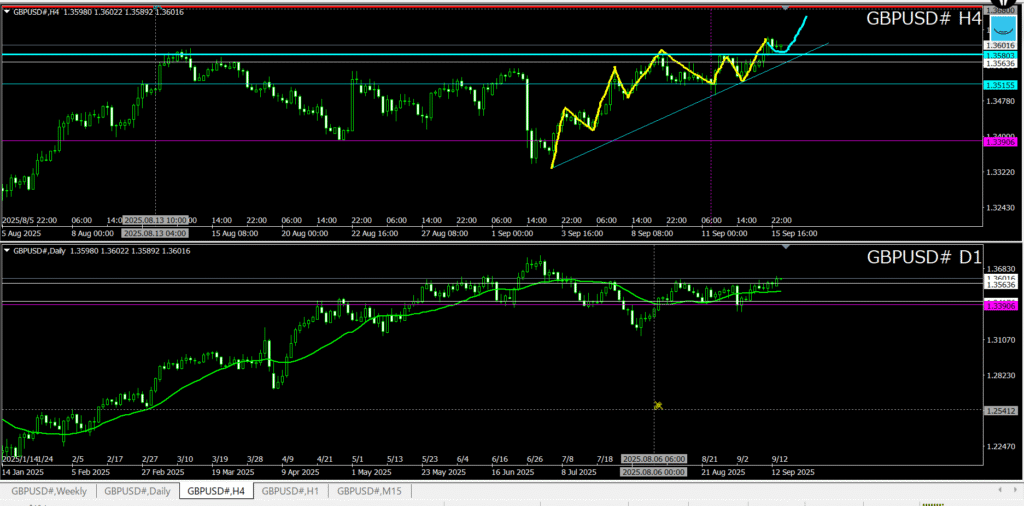
Task: Switch to the GBPUSD#,Daily chart tab
Action: click(x=138, y=491)
